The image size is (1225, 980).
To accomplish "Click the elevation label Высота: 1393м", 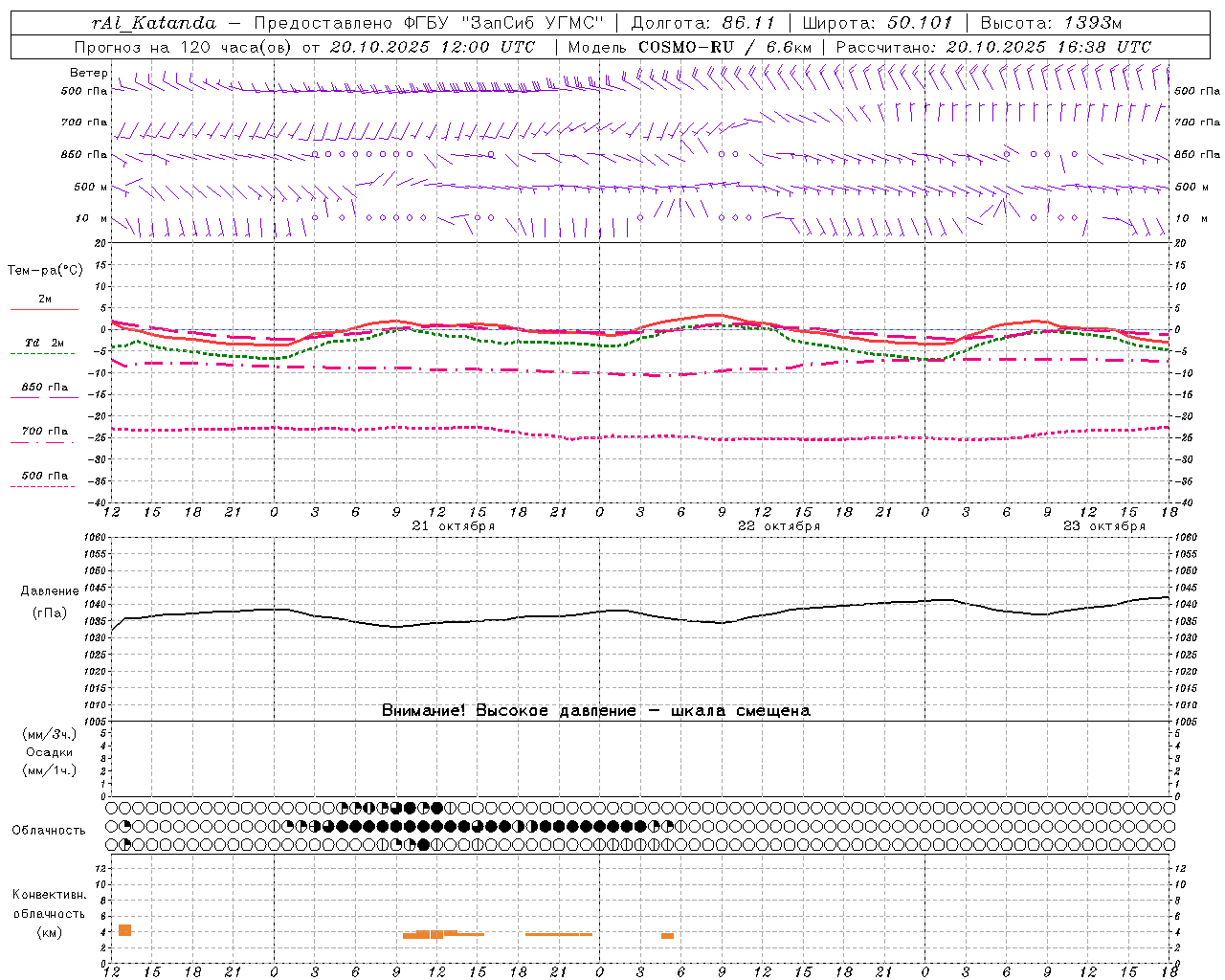I will coord(1051,23).
